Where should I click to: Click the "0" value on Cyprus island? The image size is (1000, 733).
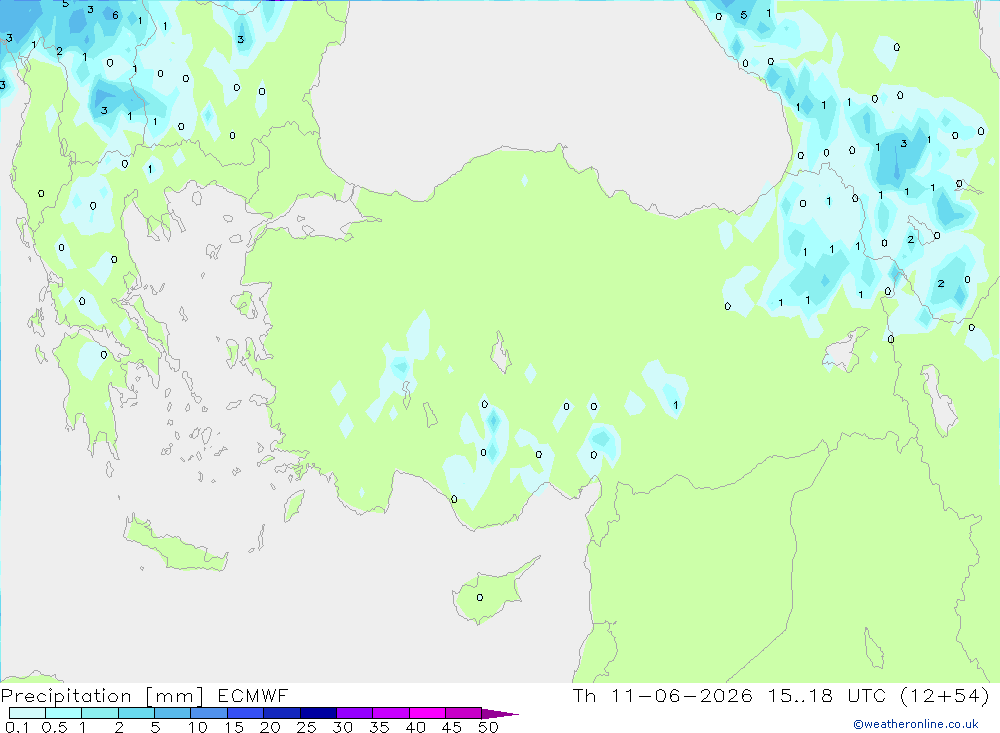pos(480,598)
